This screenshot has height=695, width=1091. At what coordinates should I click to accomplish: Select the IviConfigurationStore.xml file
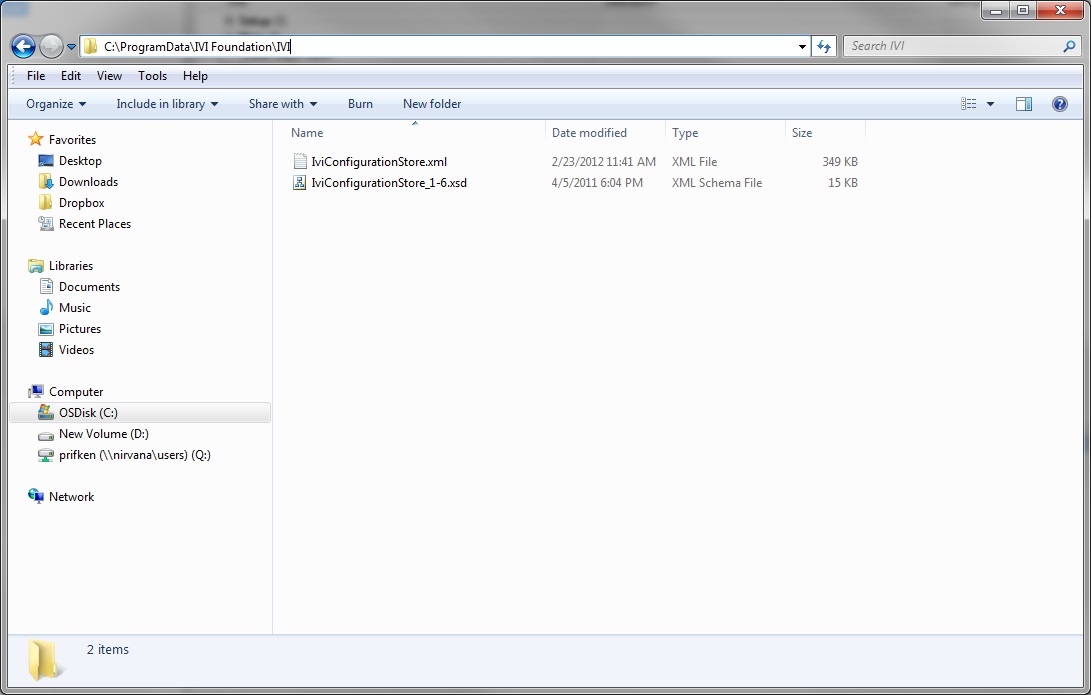pos(379,161)
